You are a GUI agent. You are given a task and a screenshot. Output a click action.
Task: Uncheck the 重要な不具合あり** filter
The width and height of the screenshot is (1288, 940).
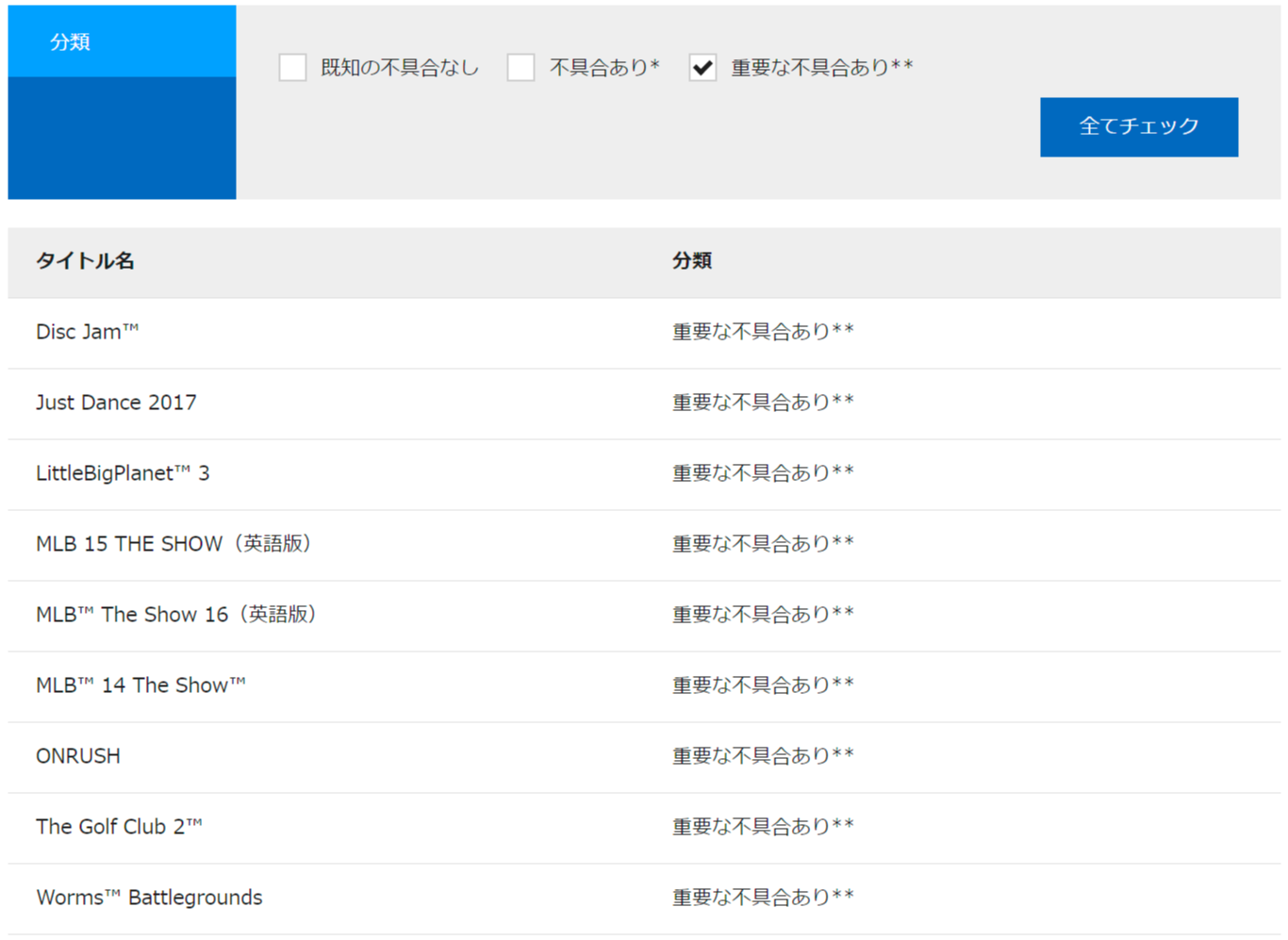pos(702,67)
